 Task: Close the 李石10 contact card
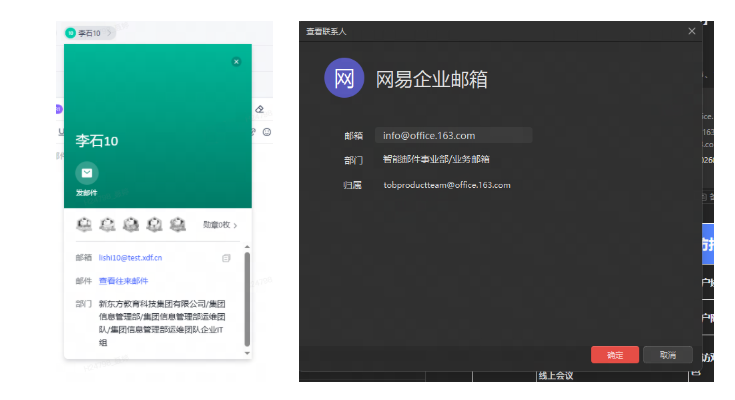[236, 61]
